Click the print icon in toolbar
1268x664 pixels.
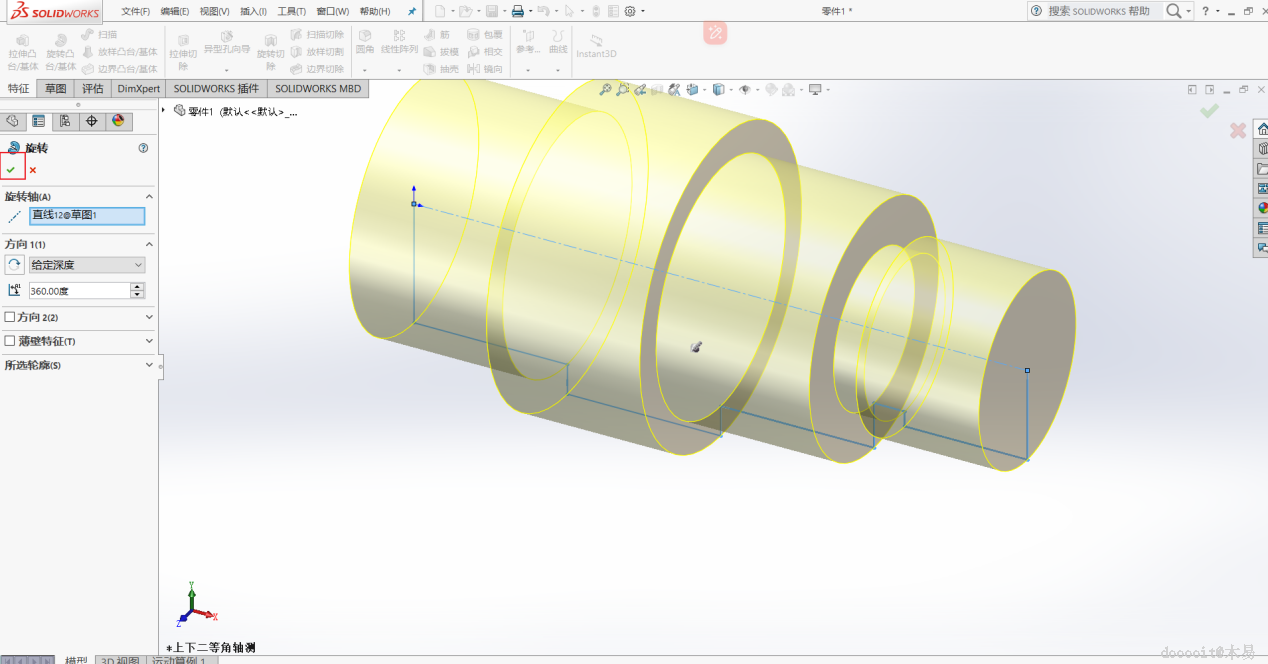pyautogui.click(x=517, y=11)
